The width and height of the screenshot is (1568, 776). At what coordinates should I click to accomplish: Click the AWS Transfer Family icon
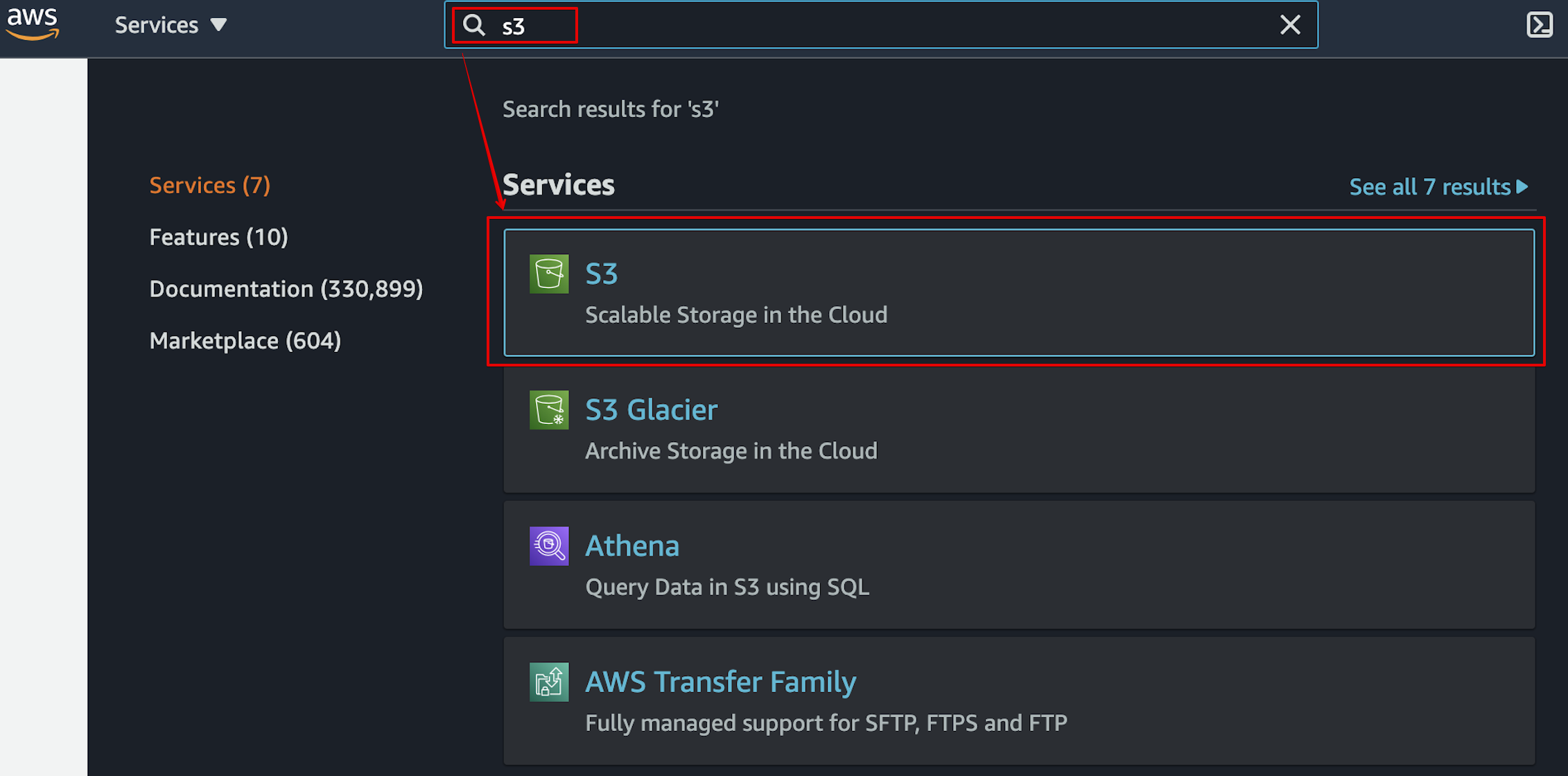click(549, 682)
